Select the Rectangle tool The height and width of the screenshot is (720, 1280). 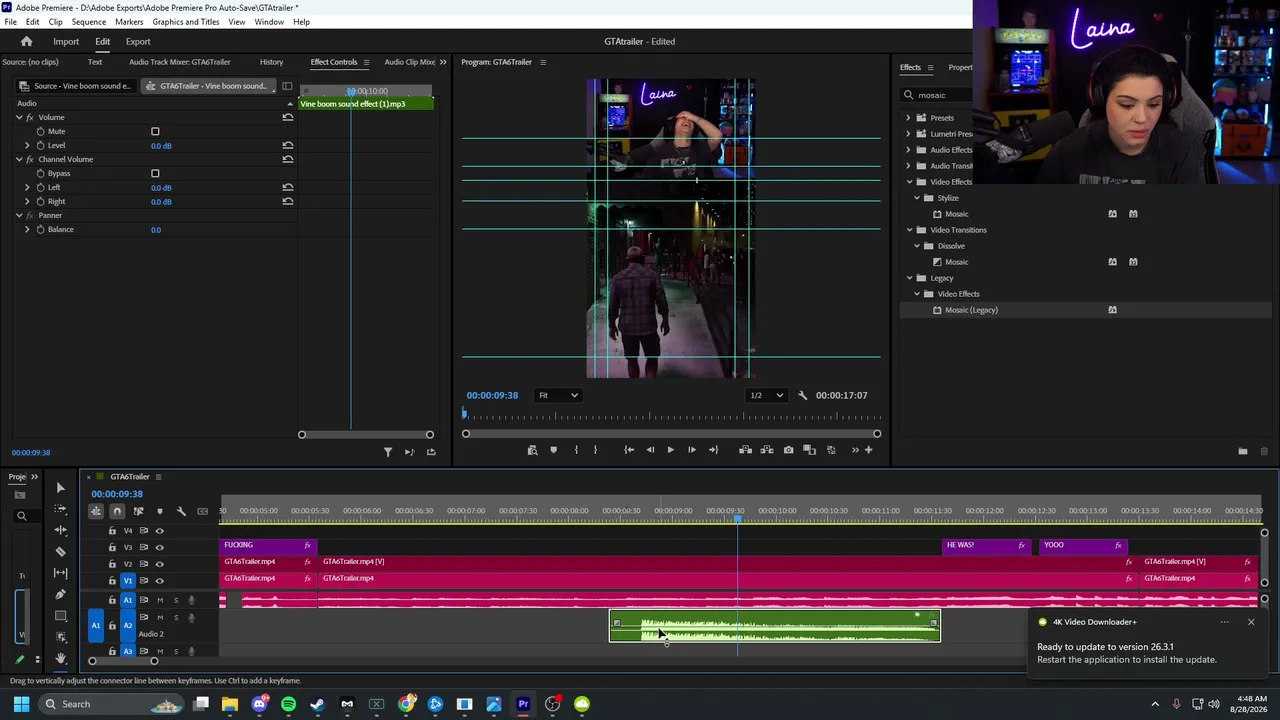[x=60, y=616]
